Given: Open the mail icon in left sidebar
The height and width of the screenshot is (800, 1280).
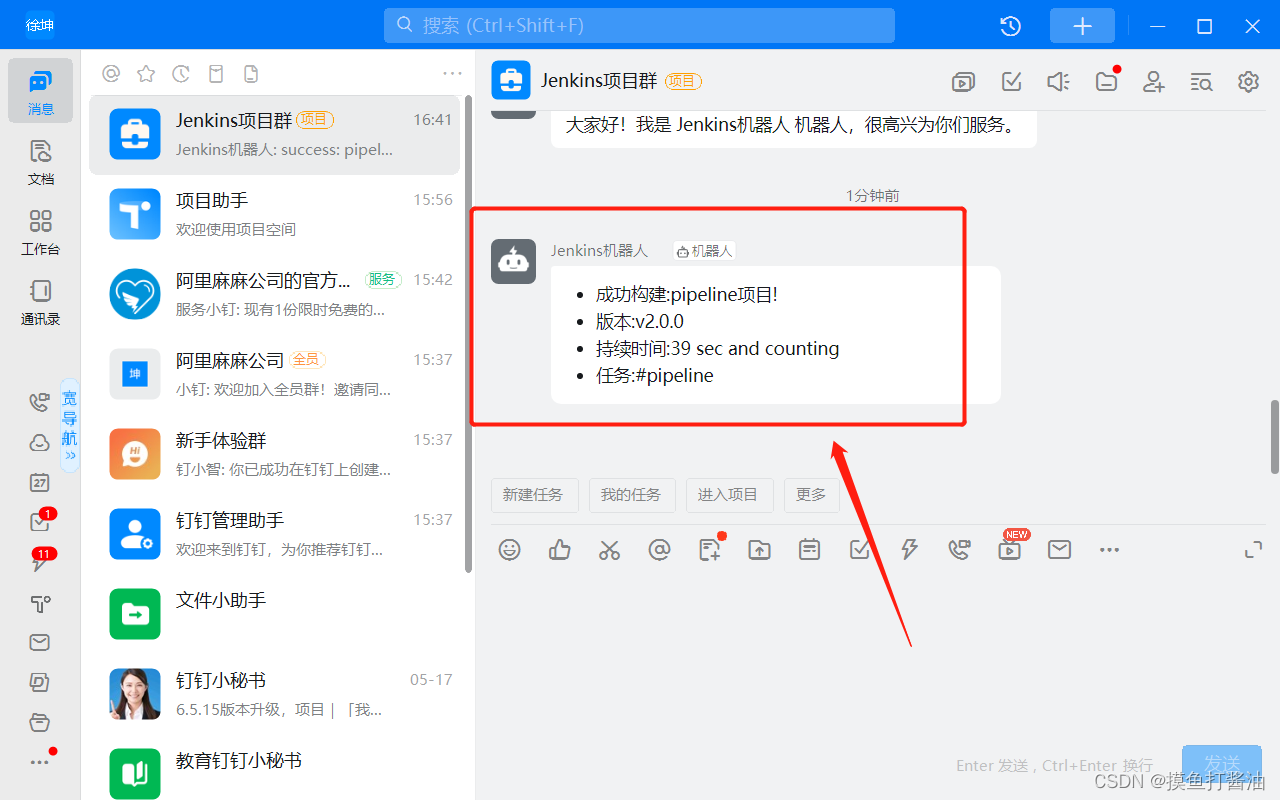Looking at the screenshot, I should click(x=39, y=643).
